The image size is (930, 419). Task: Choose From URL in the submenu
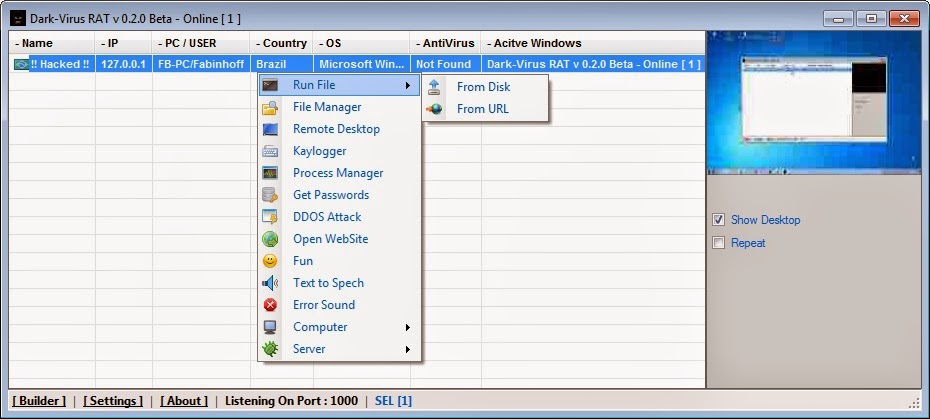(485, 109)
